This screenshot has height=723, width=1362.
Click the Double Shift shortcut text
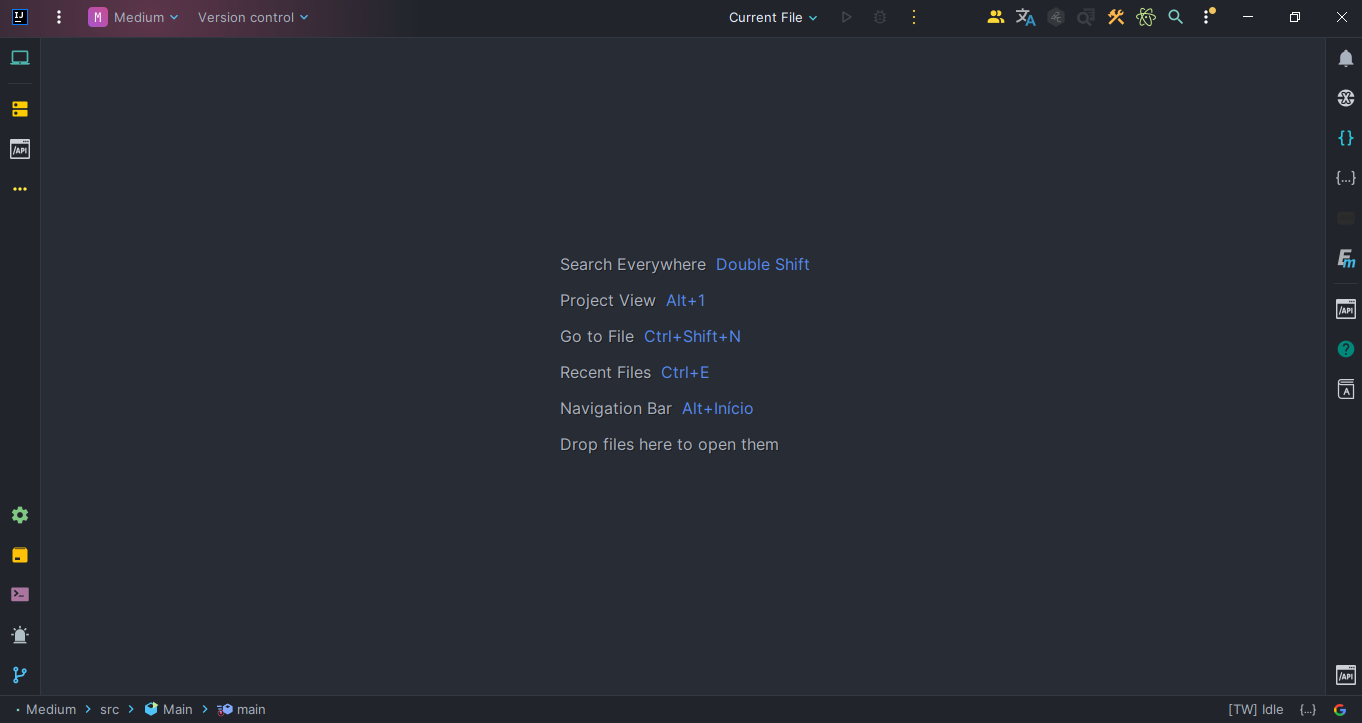(763, 264)
